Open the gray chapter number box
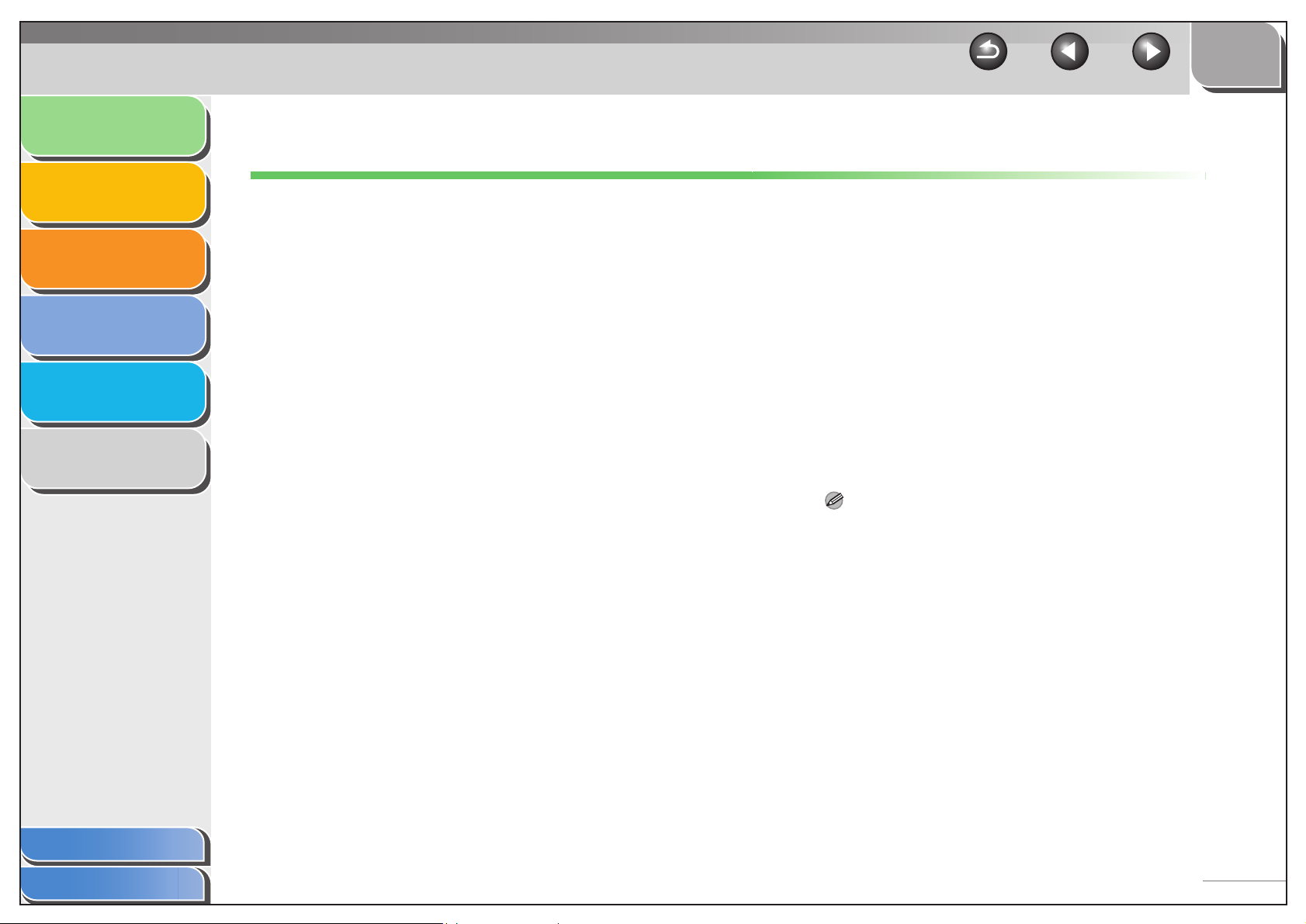The height and width of the screenshot is (924, 1306). tap(1235, 54)
